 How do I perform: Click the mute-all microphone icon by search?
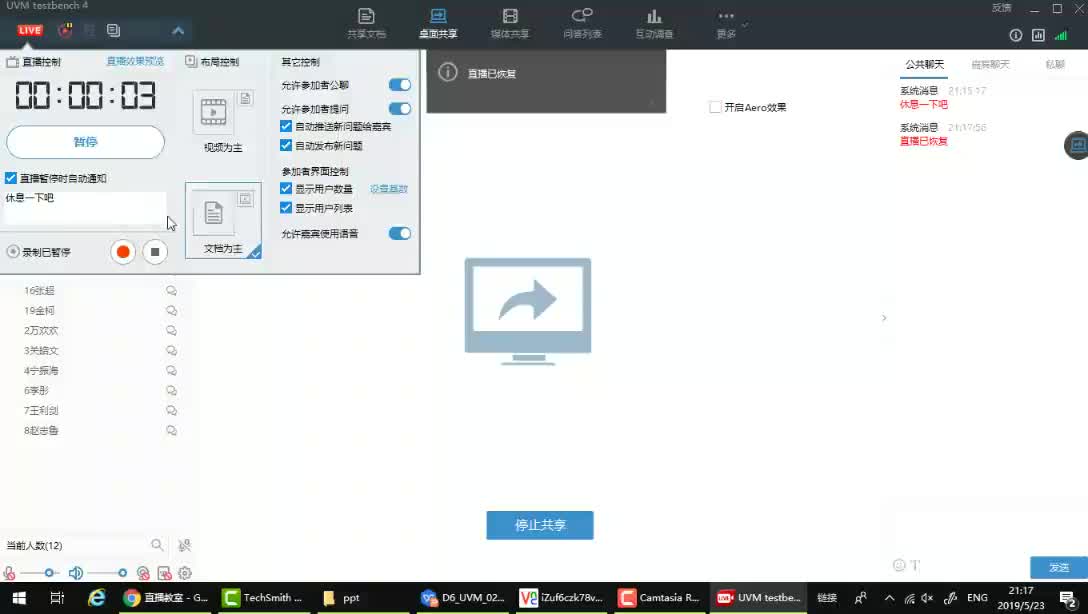(184, 545)
